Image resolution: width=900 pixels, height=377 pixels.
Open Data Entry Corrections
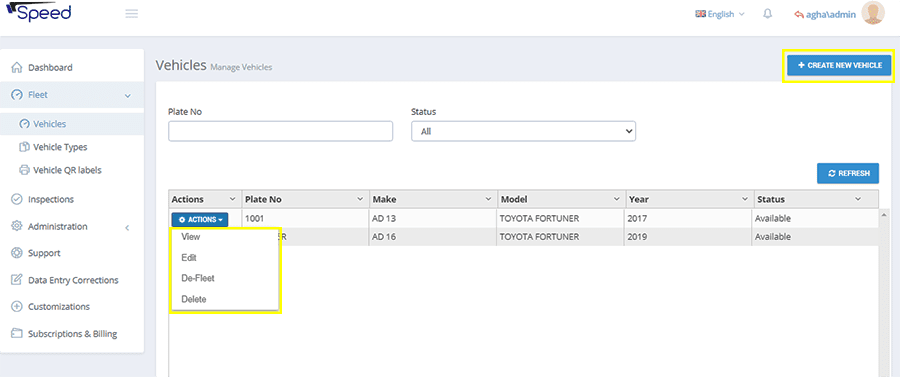[x=72, y=280]
